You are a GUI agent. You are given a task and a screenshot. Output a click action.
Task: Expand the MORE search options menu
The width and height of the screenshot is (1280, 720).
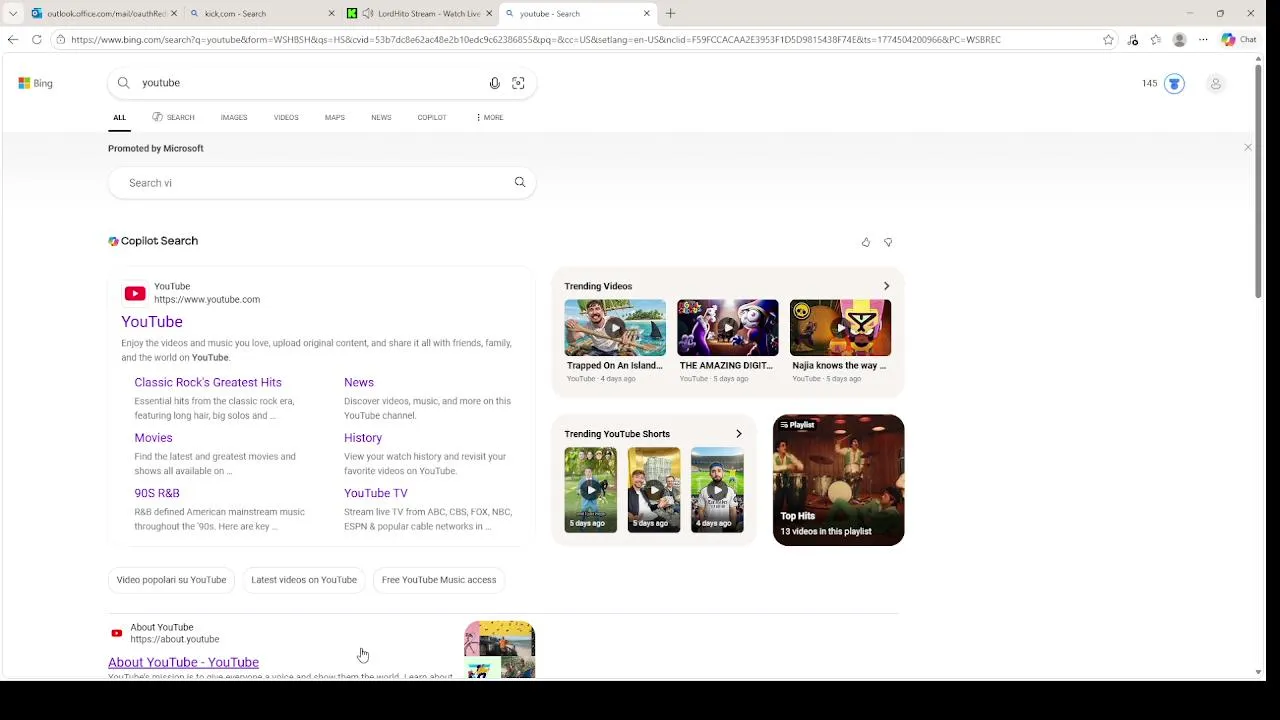(489, 117)
